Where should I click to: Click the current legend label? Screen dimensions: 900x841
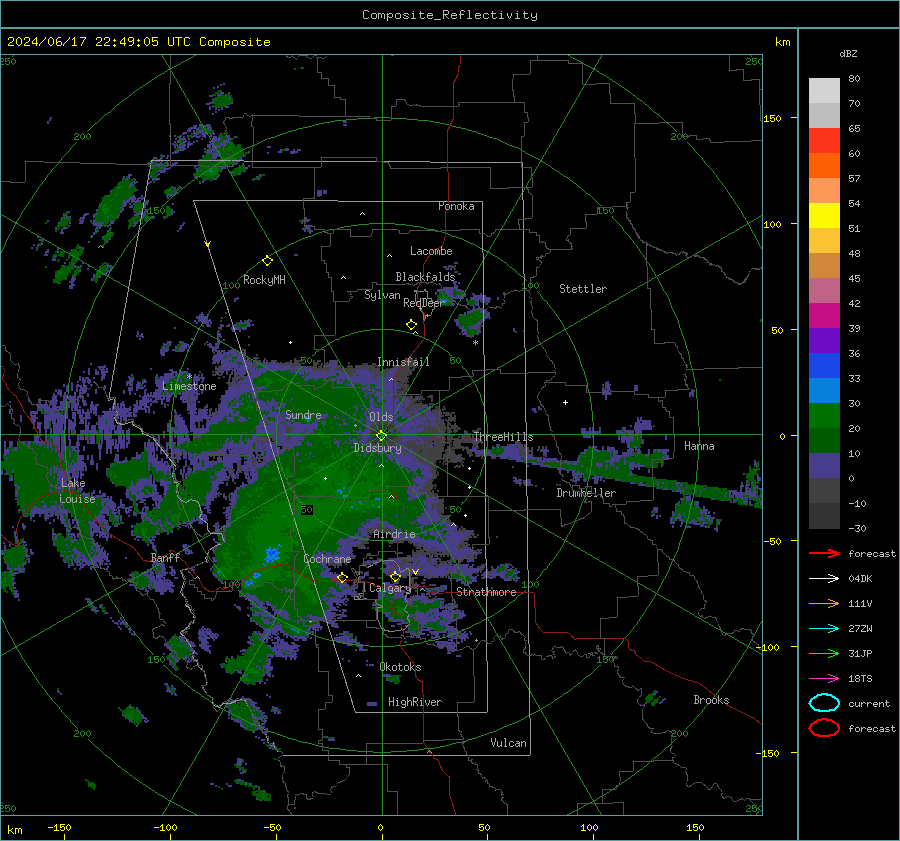point(869,704)
